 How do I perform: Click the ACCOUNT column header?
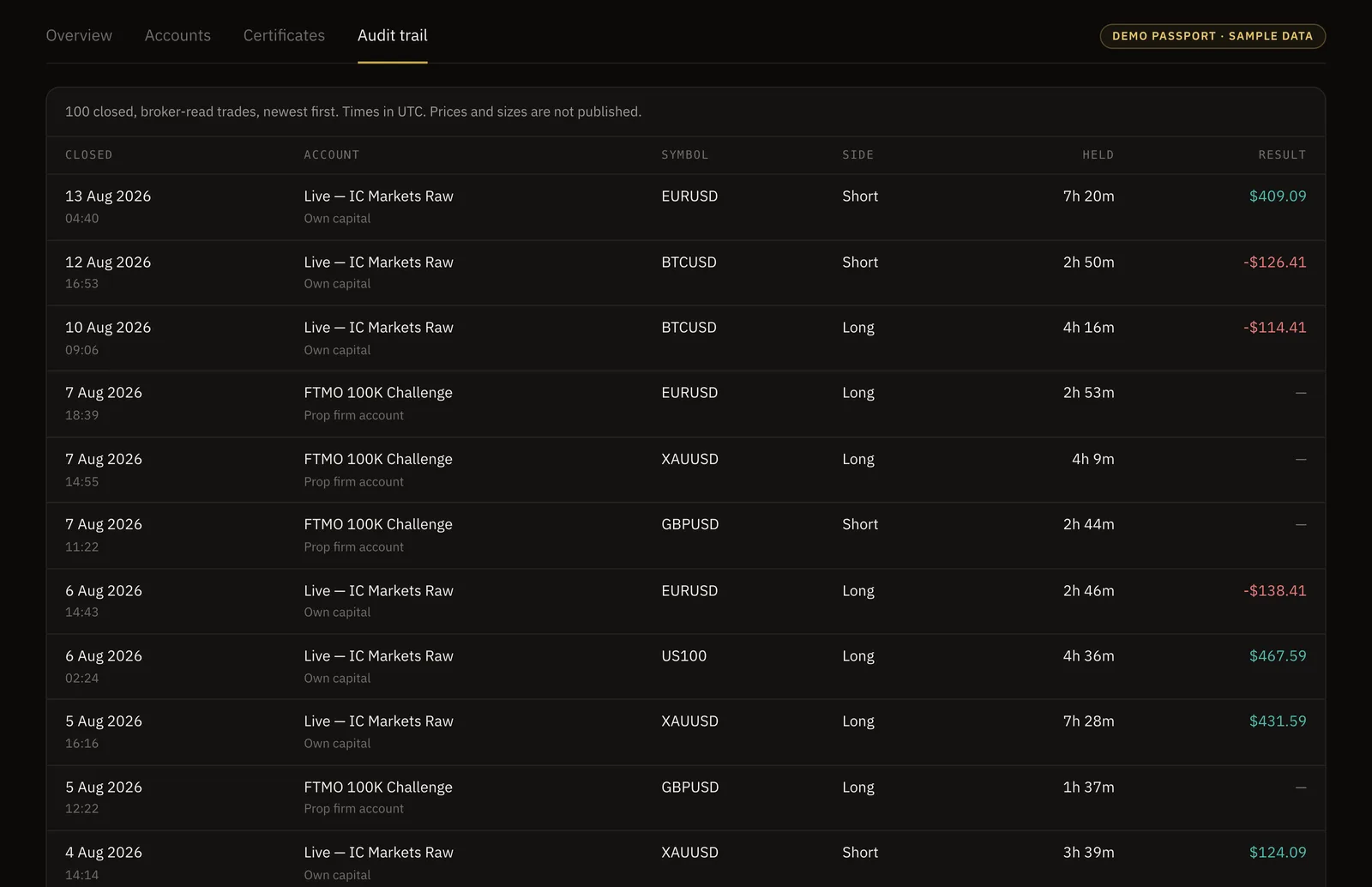point(332,155)
